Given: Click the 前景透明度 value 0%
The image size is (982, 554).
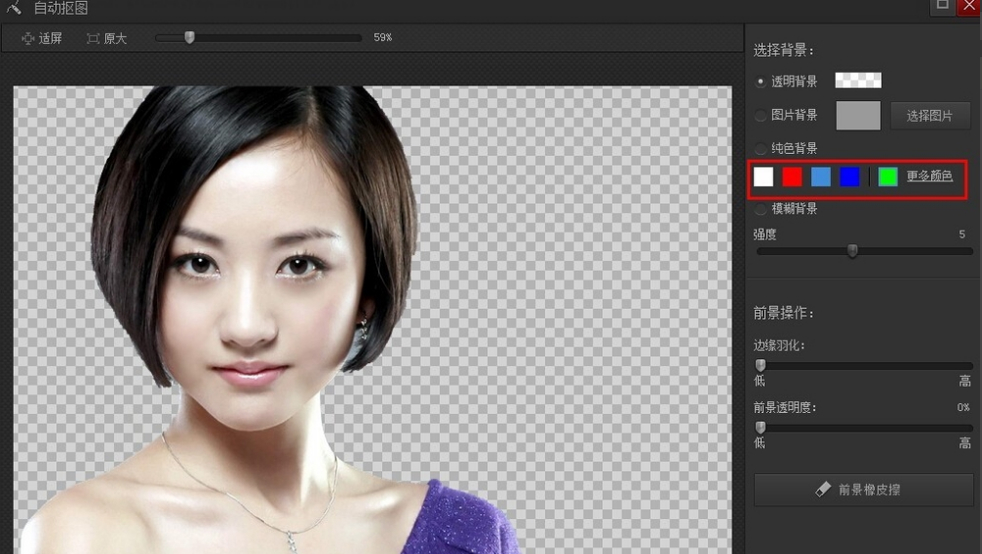Looking at the screenshot, I should click(963, 408).
